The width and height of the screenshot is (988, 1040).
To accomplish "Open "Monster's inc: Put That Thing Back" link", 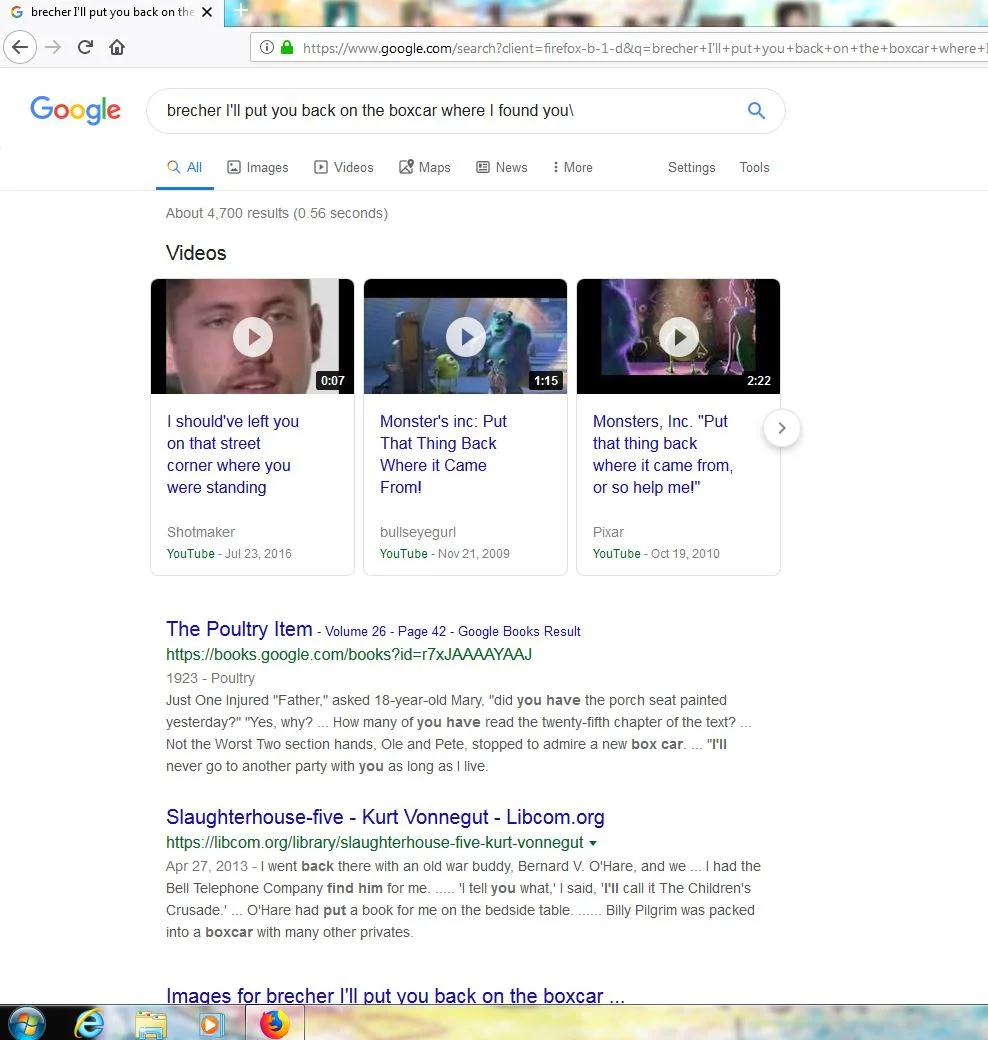I will click(x=443, y=454).
